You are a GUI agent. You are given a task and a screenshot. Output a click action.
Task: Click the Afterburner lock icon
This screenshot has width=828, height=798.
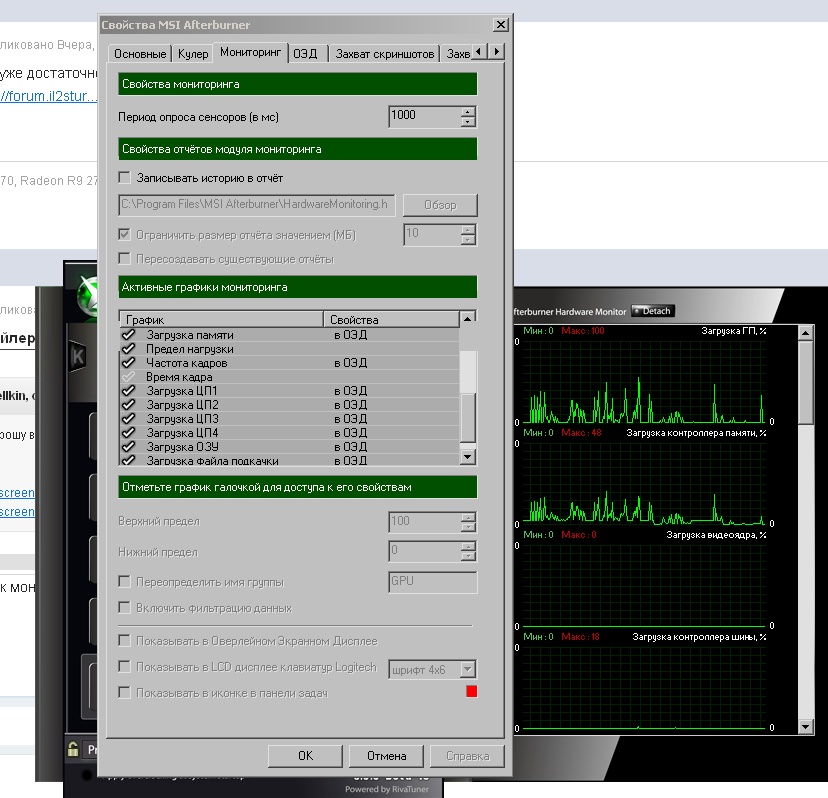(x=73, y=749)
